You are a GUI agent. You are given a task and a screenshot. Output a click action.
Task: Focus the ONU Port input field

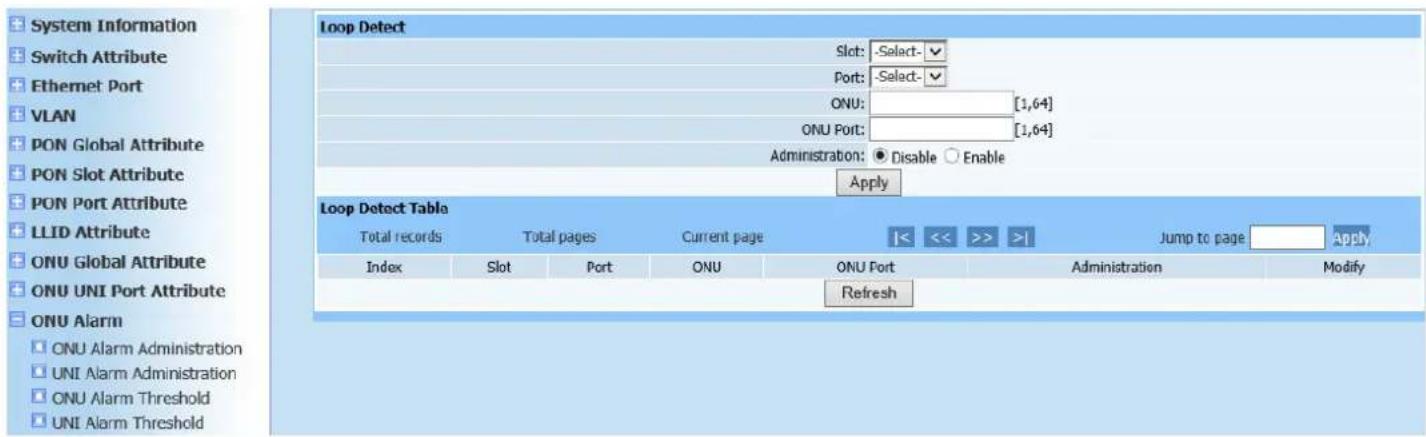[x=941, y=128]
